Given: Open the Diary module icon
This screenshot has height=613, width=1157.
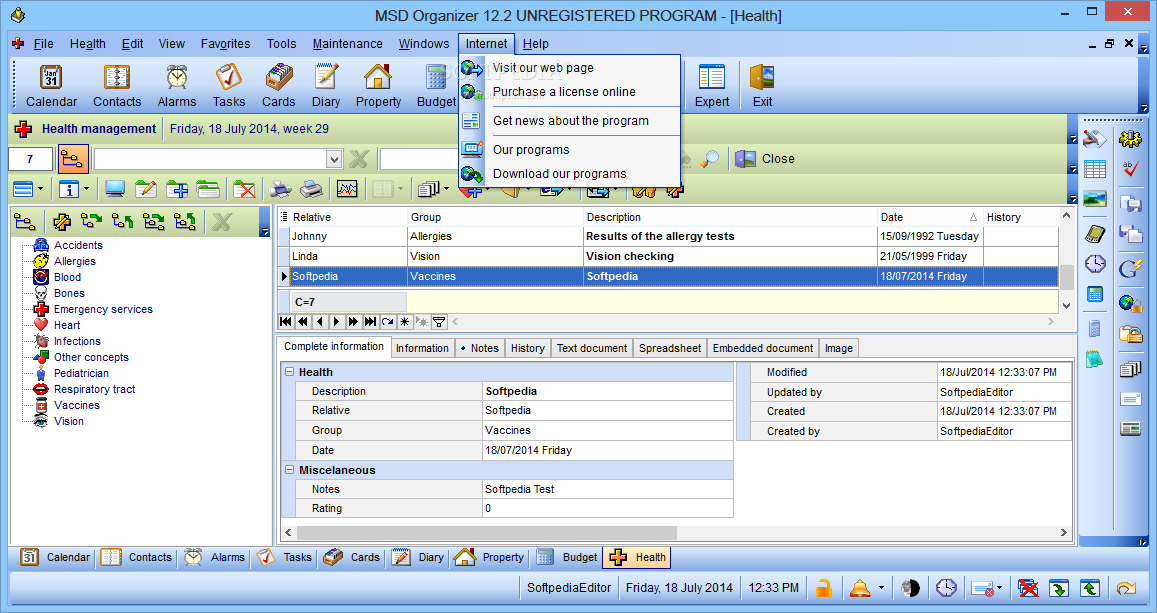Looking at the screenshot, I should (x=325, y=86).
